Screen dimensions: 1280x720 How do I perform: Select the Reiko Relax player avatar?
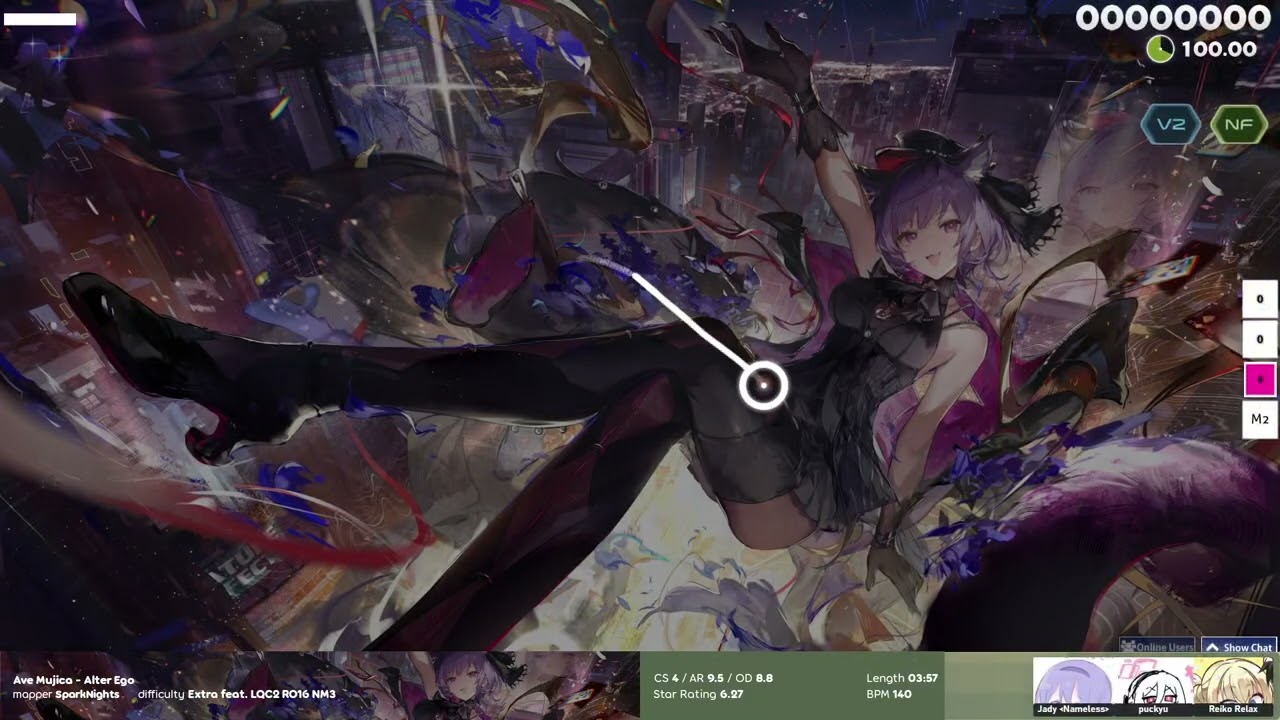pyautogui.click(x=1233, y=686)
